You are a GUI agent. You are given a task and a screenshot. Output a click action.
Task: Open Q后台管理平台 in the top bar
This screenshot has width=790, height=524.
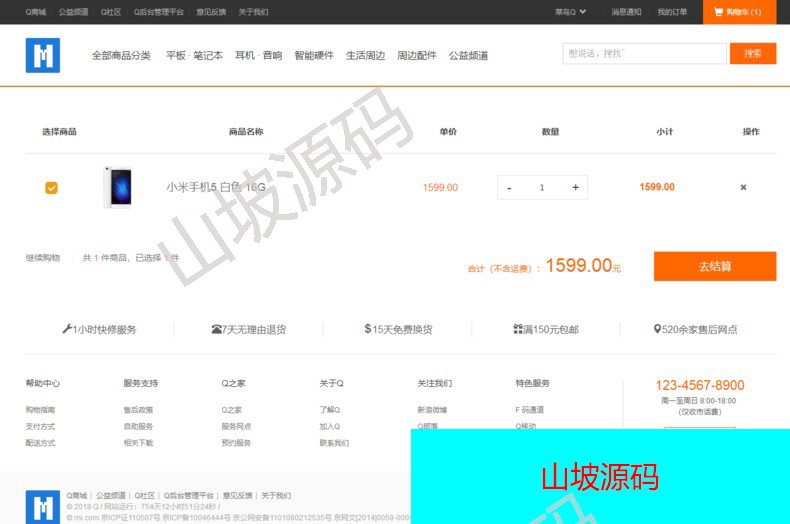[159, 12]
